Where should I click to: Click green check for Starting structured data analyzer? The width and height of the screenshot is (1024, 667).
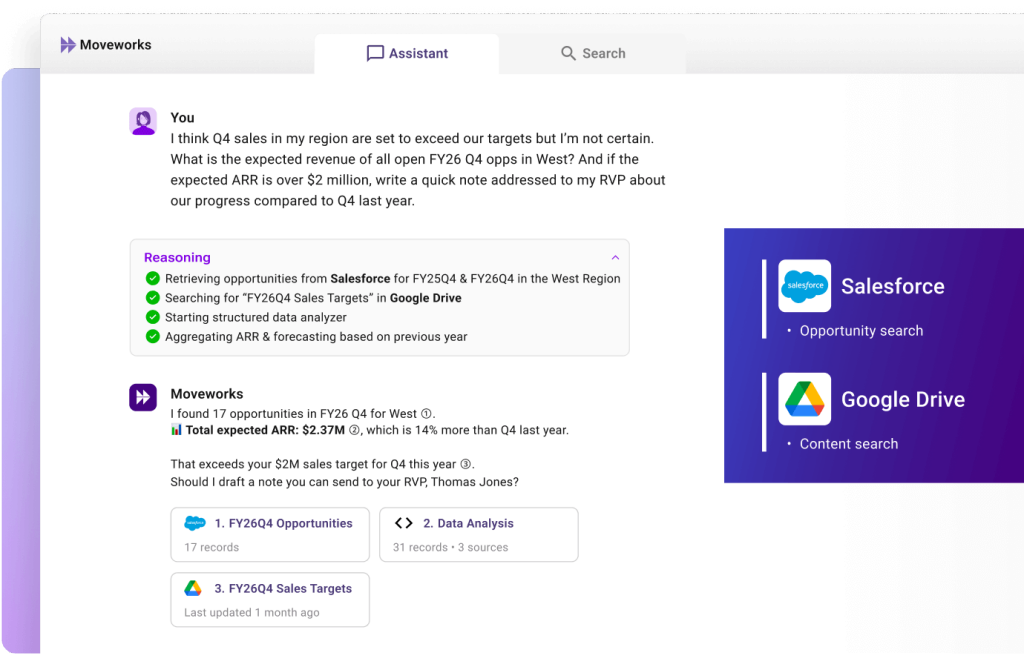point(153,317)
